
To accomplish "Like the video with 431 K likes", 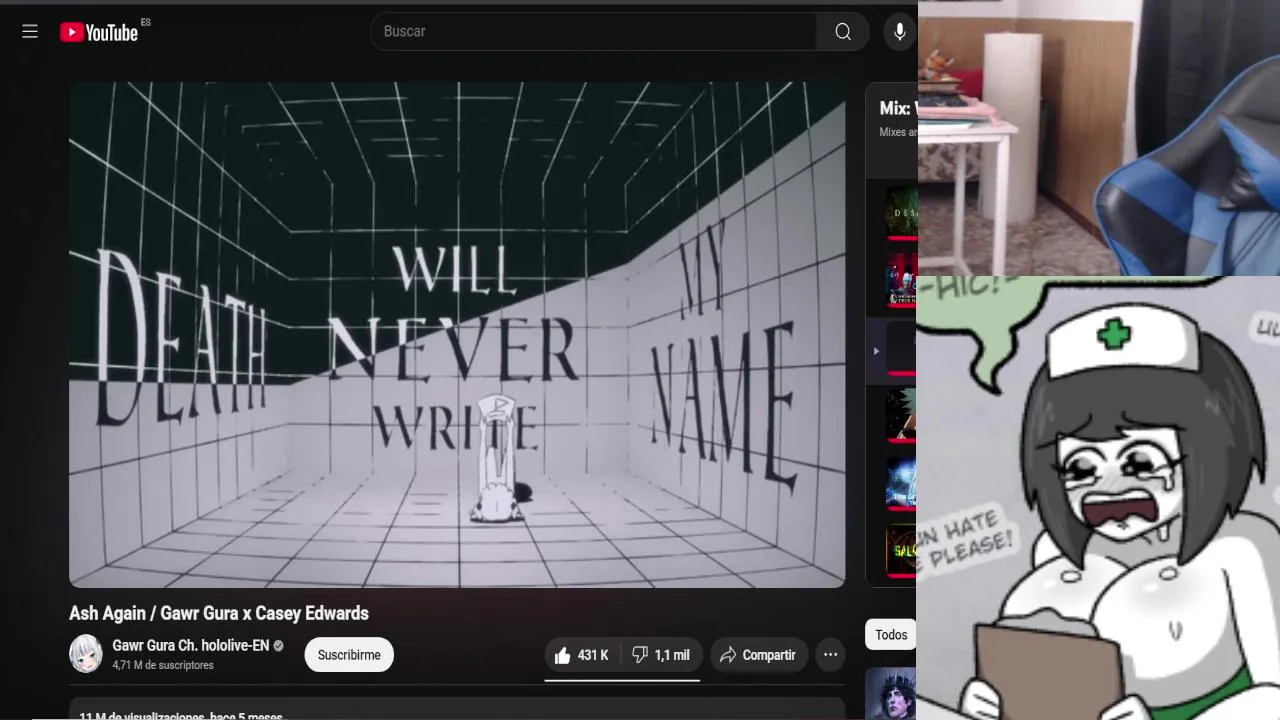I will click(582, 655).
